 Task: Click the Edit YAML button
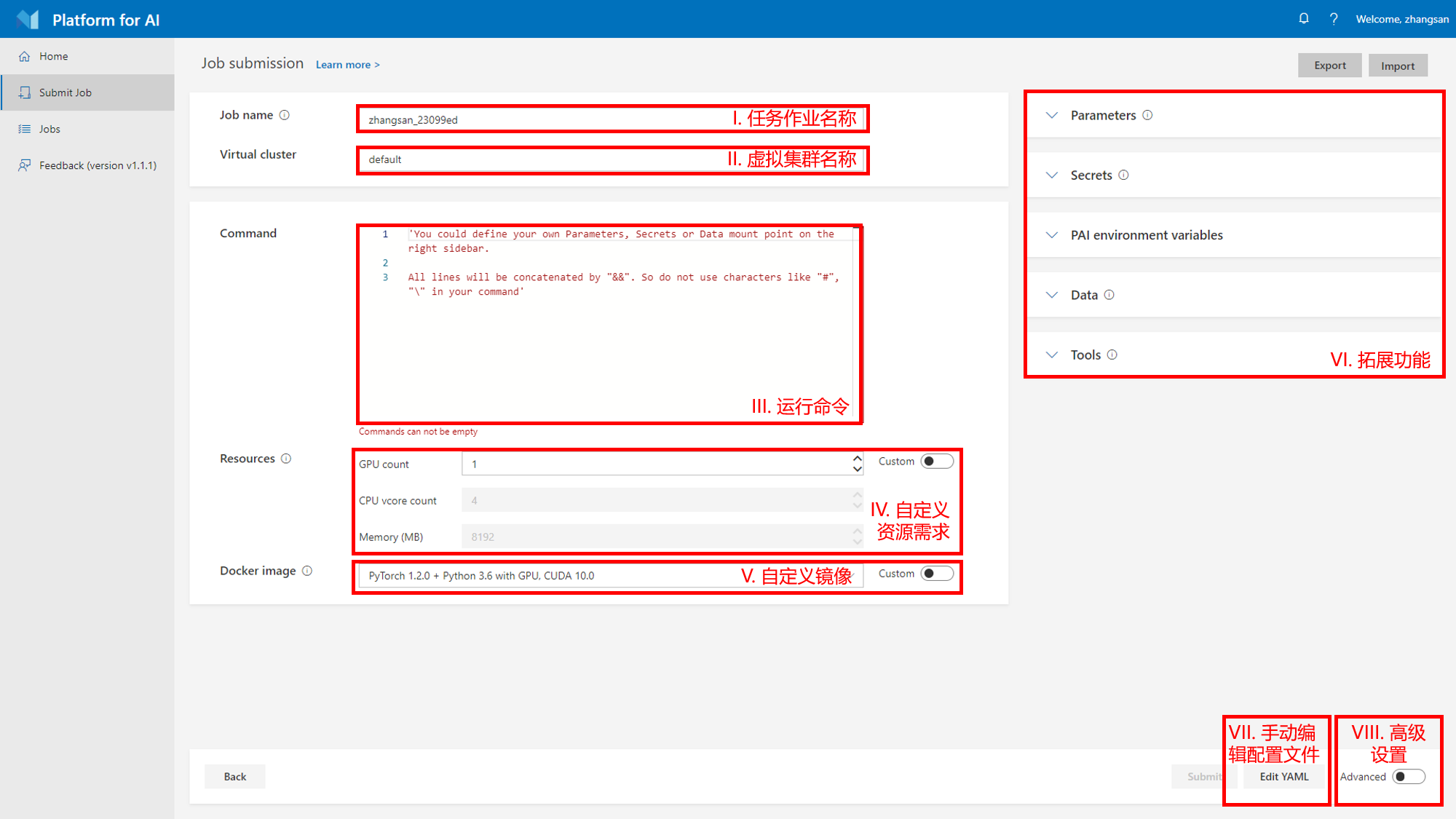point(1283,777)
